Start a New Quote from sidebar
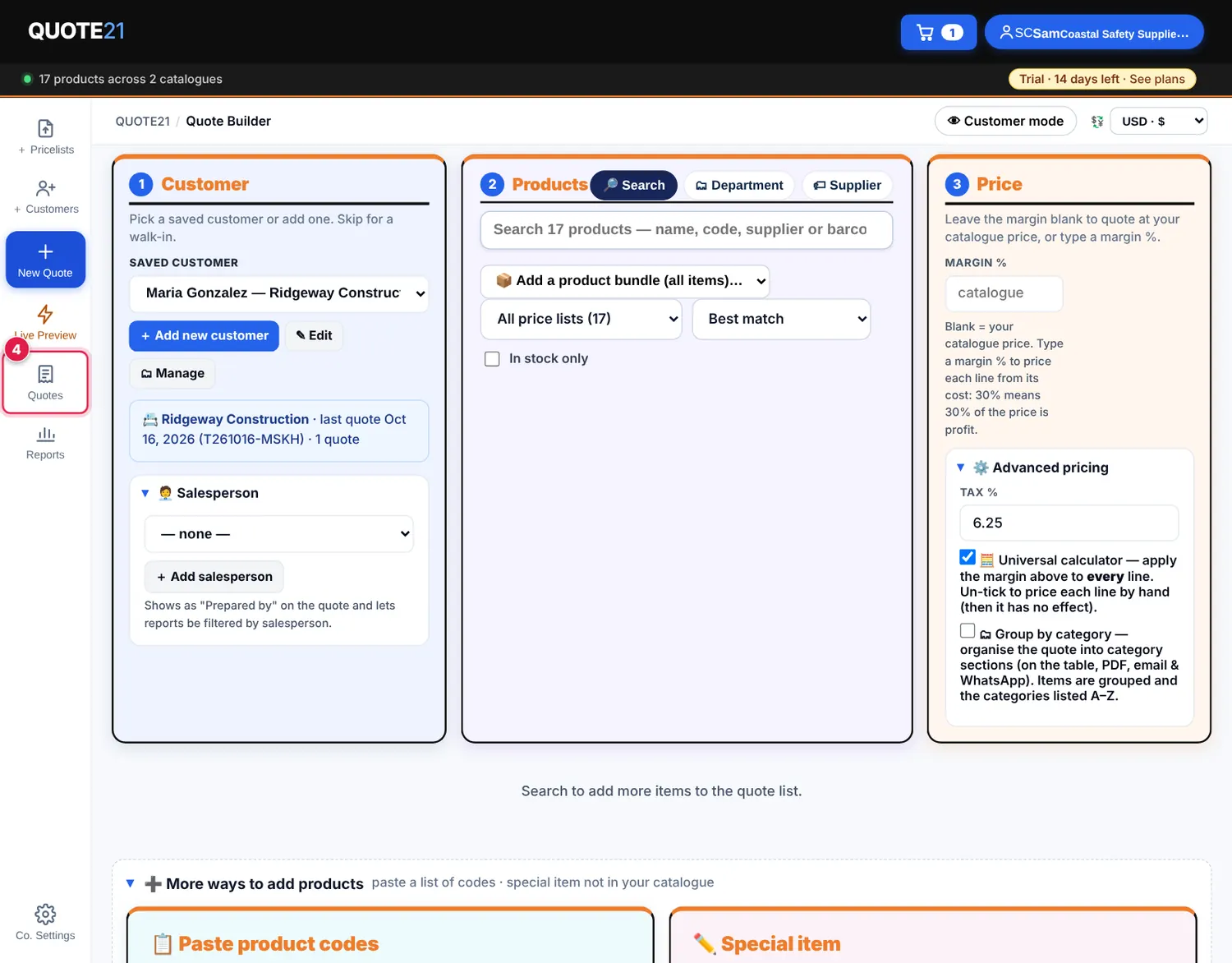Image resolution: width=1232 pixels, height=963 pixels. 45,260
